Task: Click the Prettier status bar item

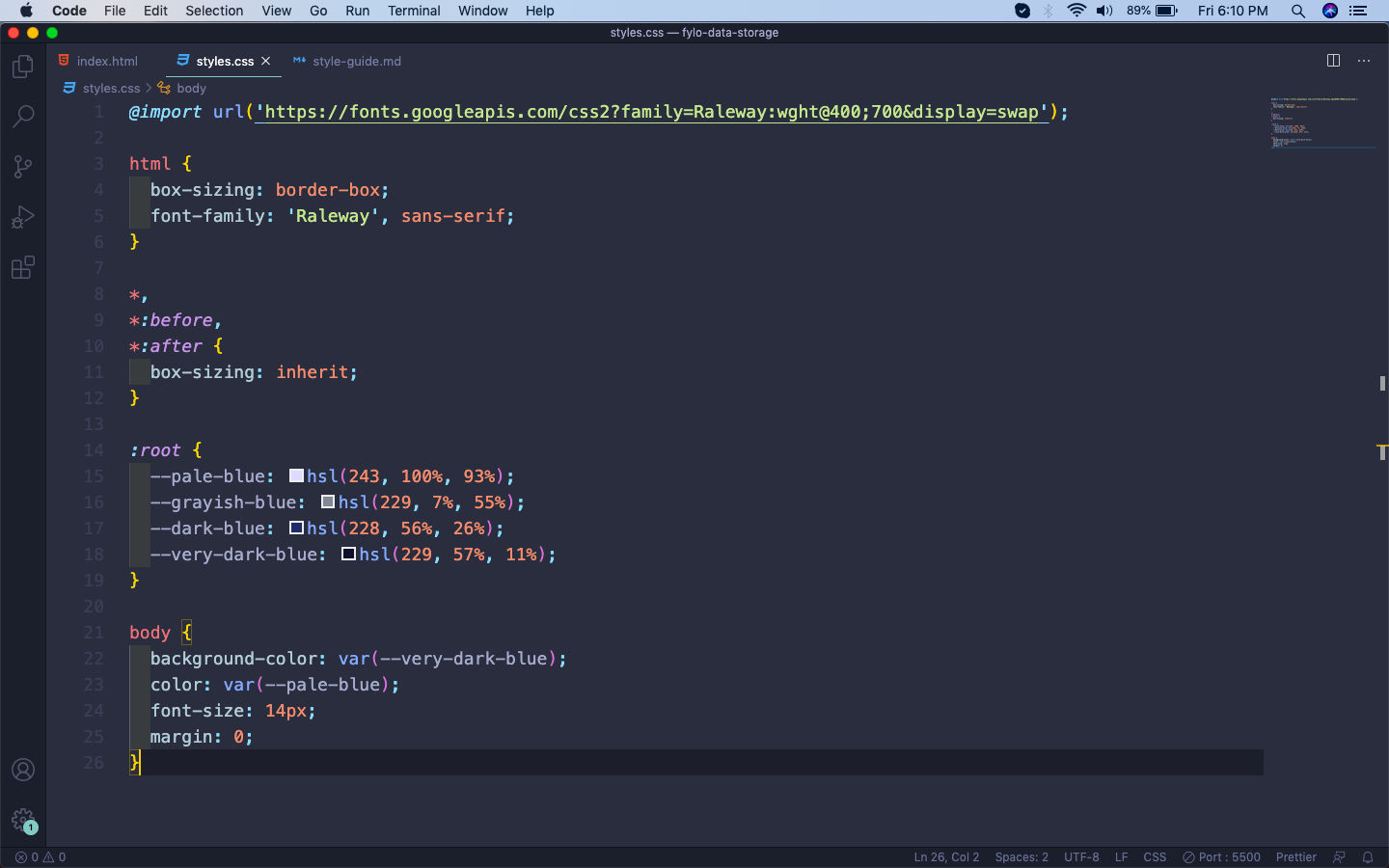Action: (1295, 856)
